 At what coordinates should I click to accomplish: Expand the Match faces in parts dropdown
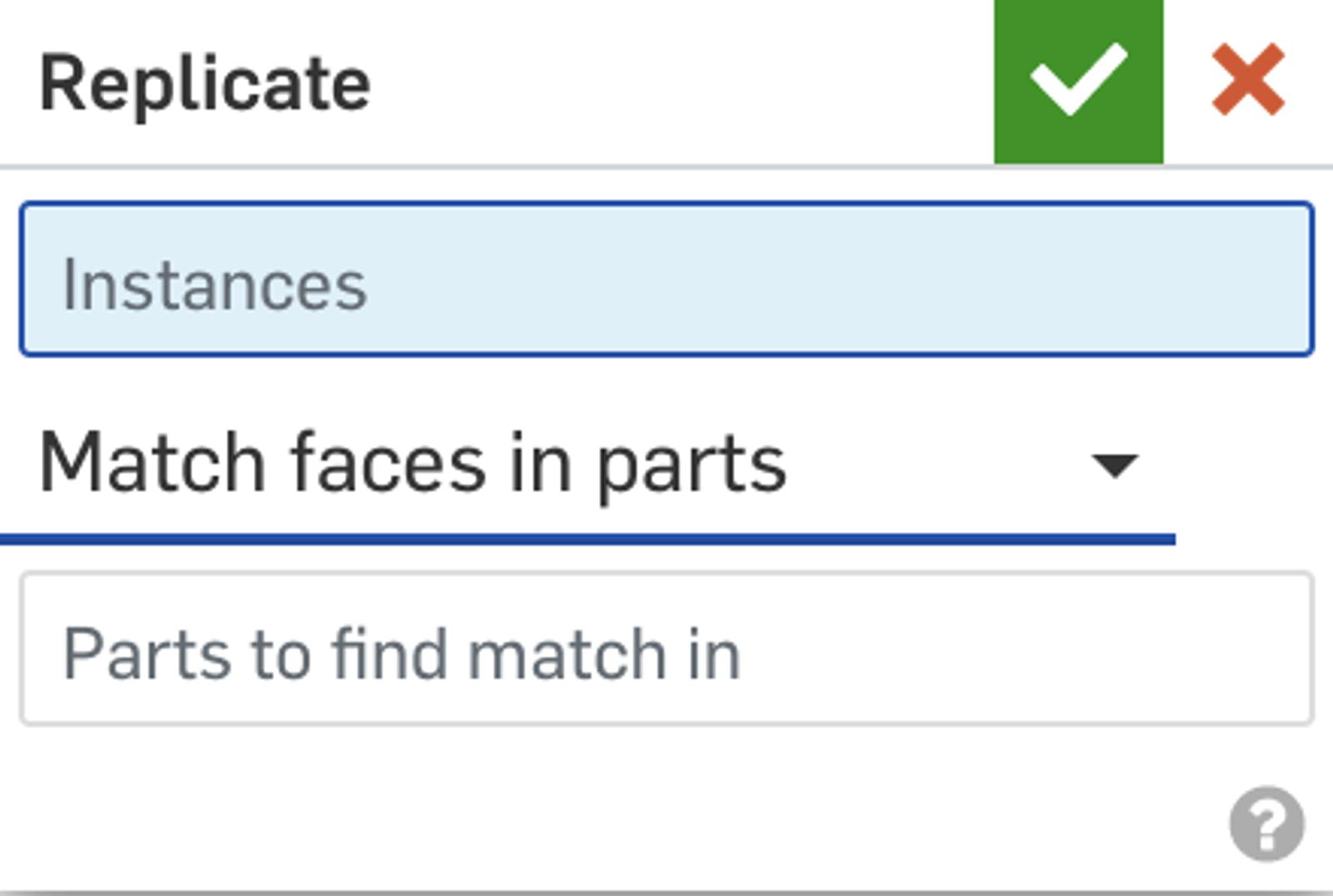click(587, 464)
